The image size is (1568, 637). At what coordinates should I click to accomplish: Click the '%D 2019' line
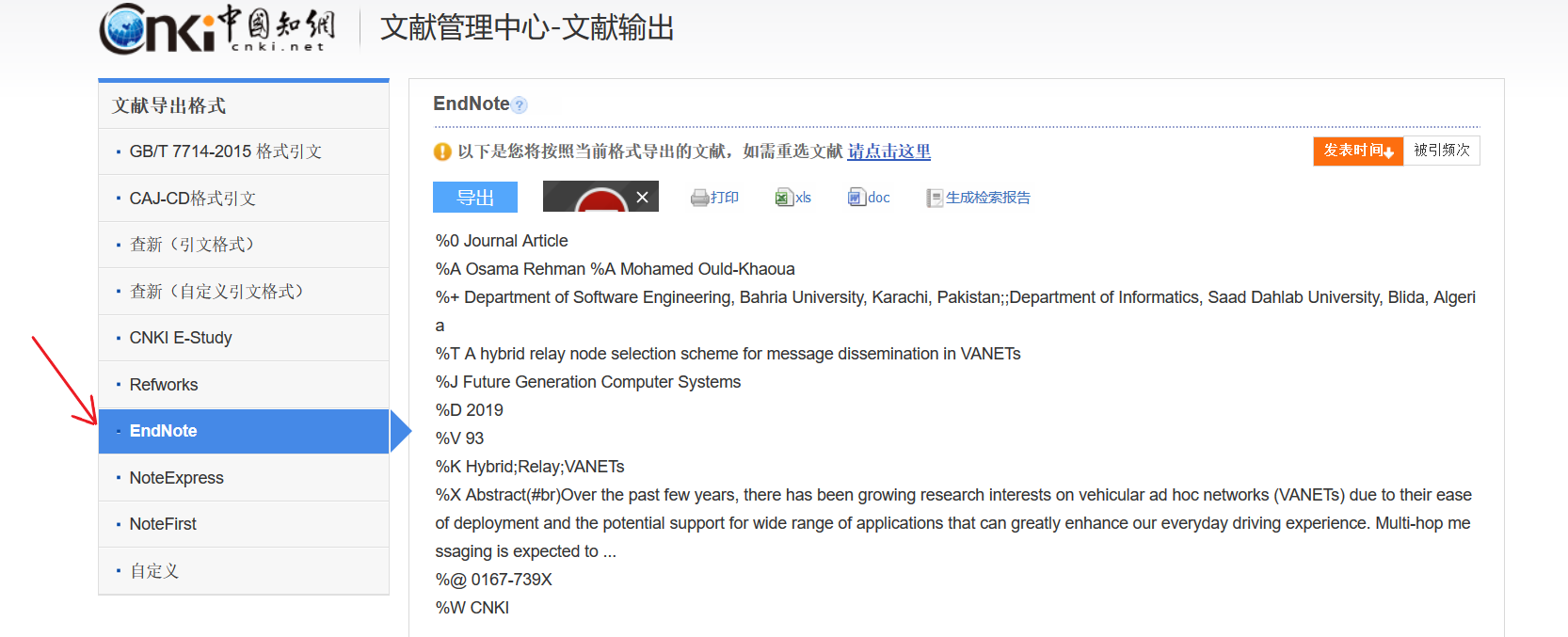point(470,410)
